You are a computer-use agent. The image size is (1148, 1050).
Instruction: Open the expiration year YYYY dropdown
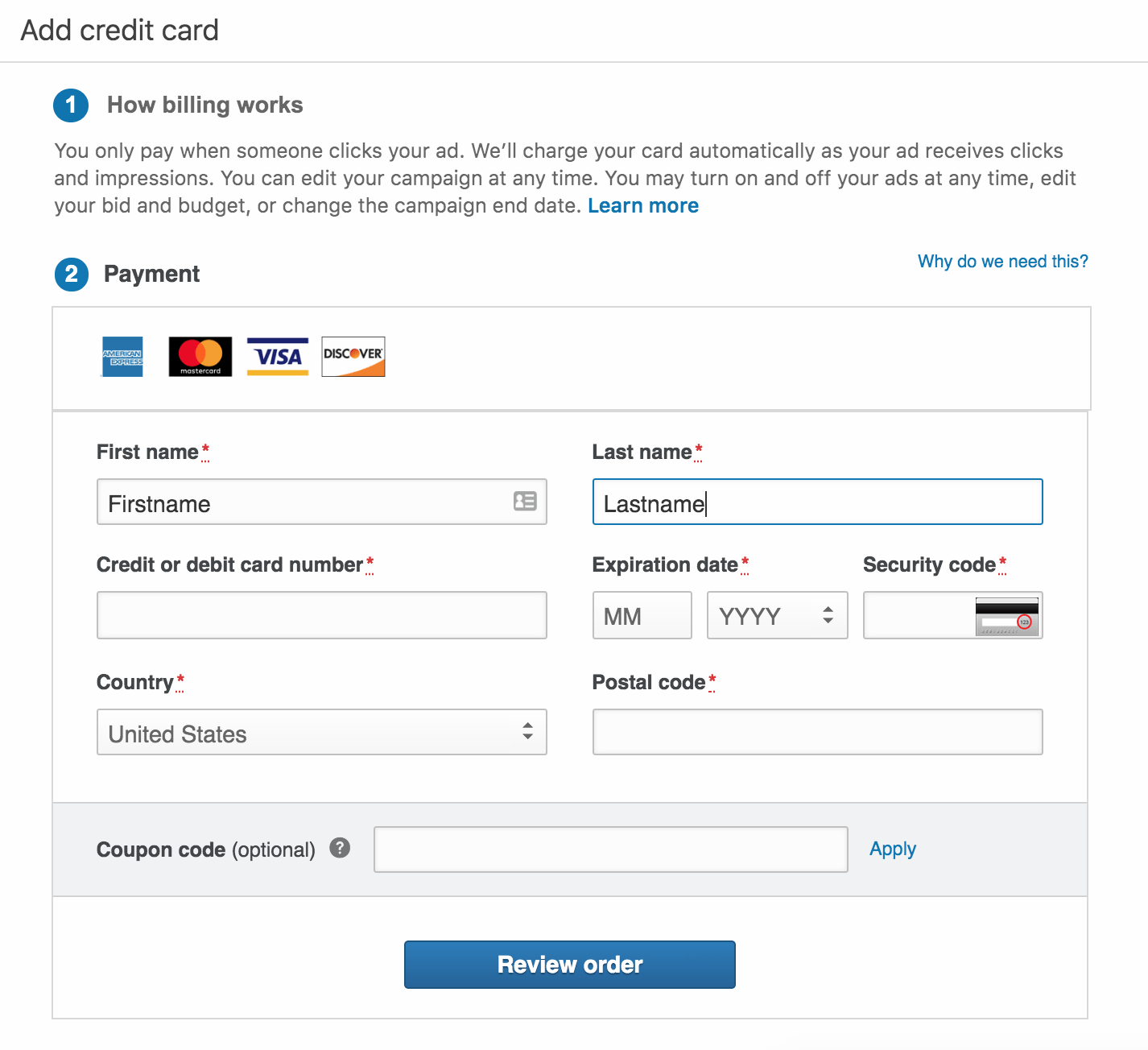click(x=777, y=616)
